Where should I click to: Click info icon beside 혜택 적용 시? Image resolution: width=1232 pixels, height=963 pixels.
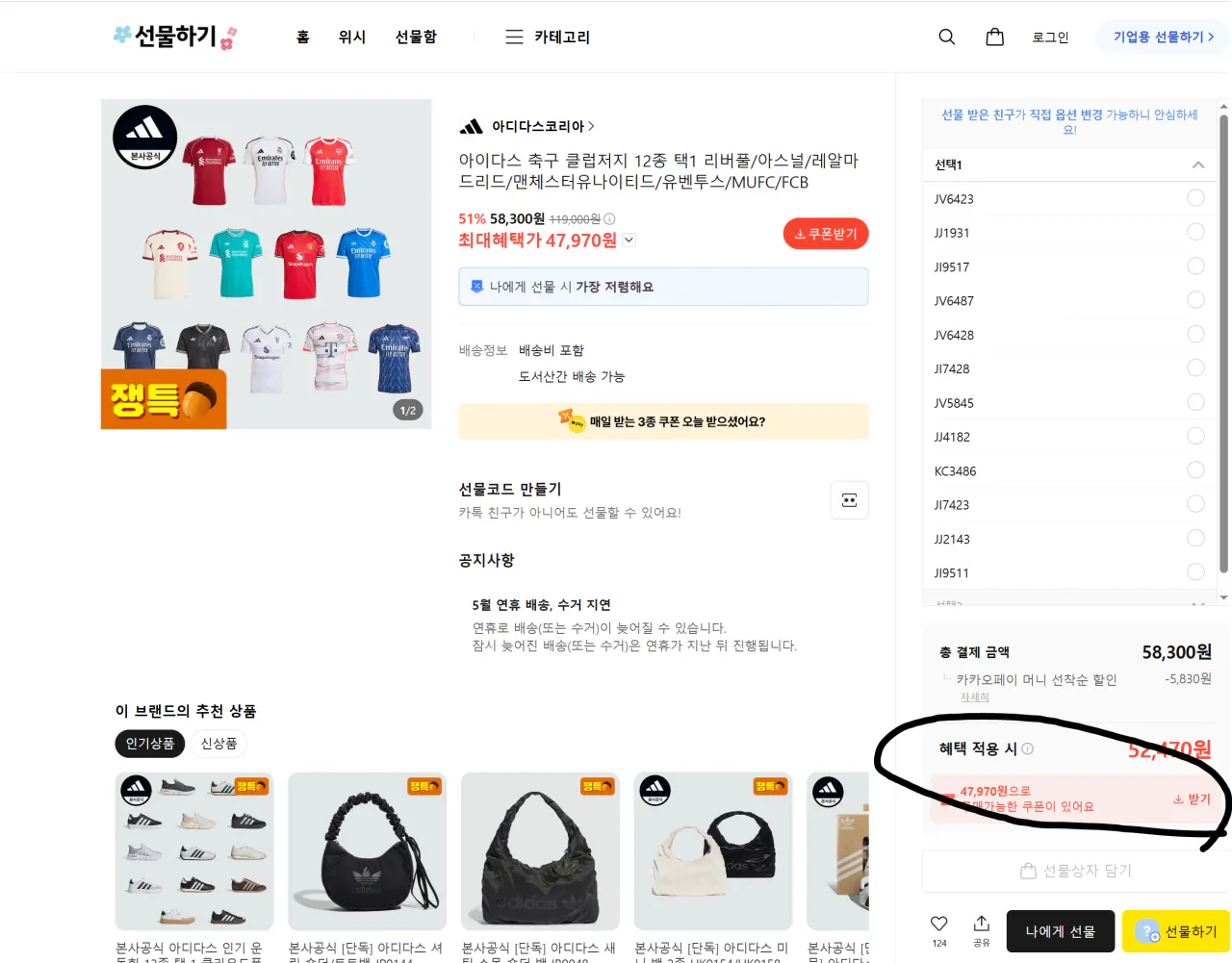(1028, 748)
